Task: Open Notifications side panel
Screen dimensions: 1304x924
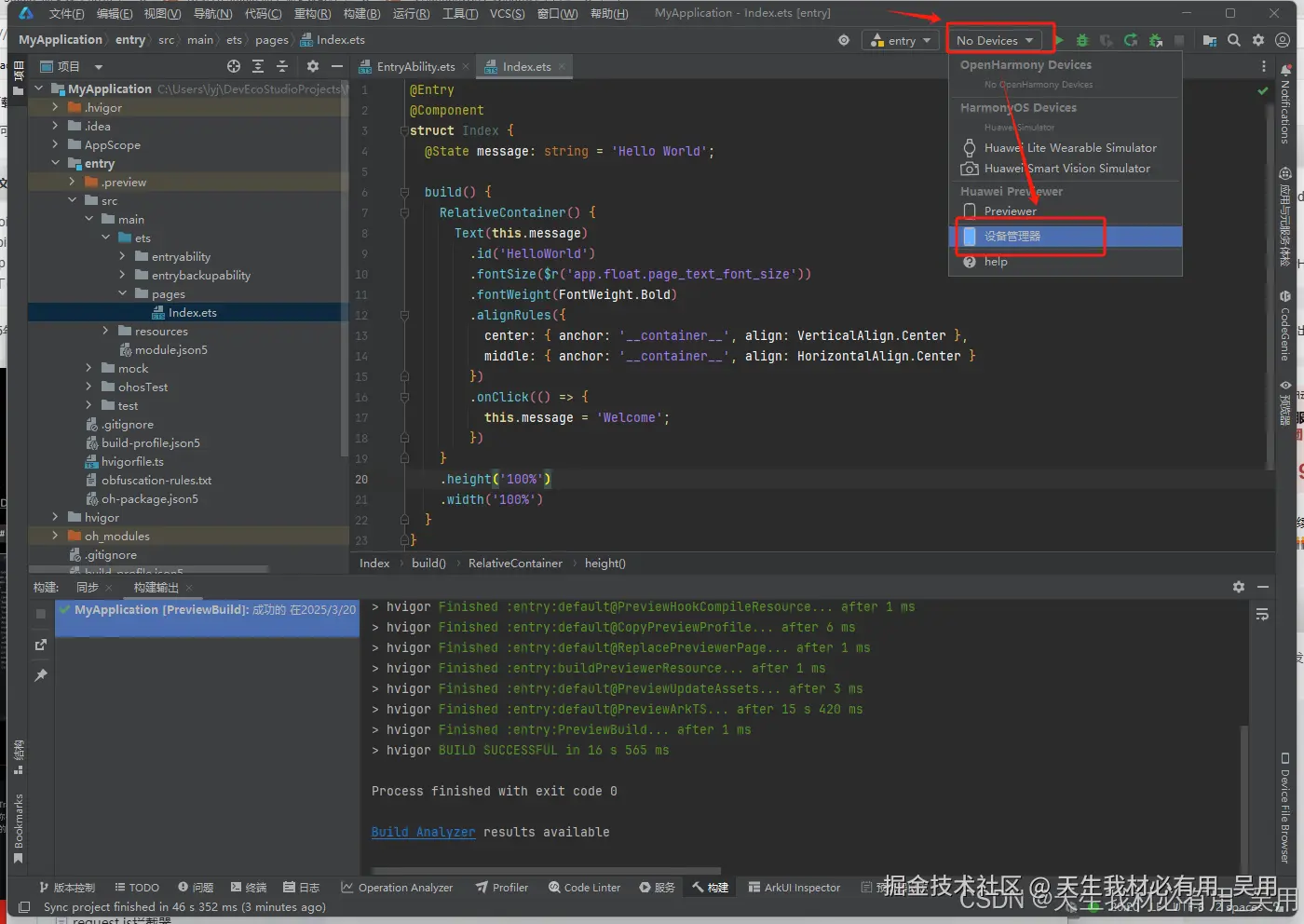Action: pos(1285,104)
